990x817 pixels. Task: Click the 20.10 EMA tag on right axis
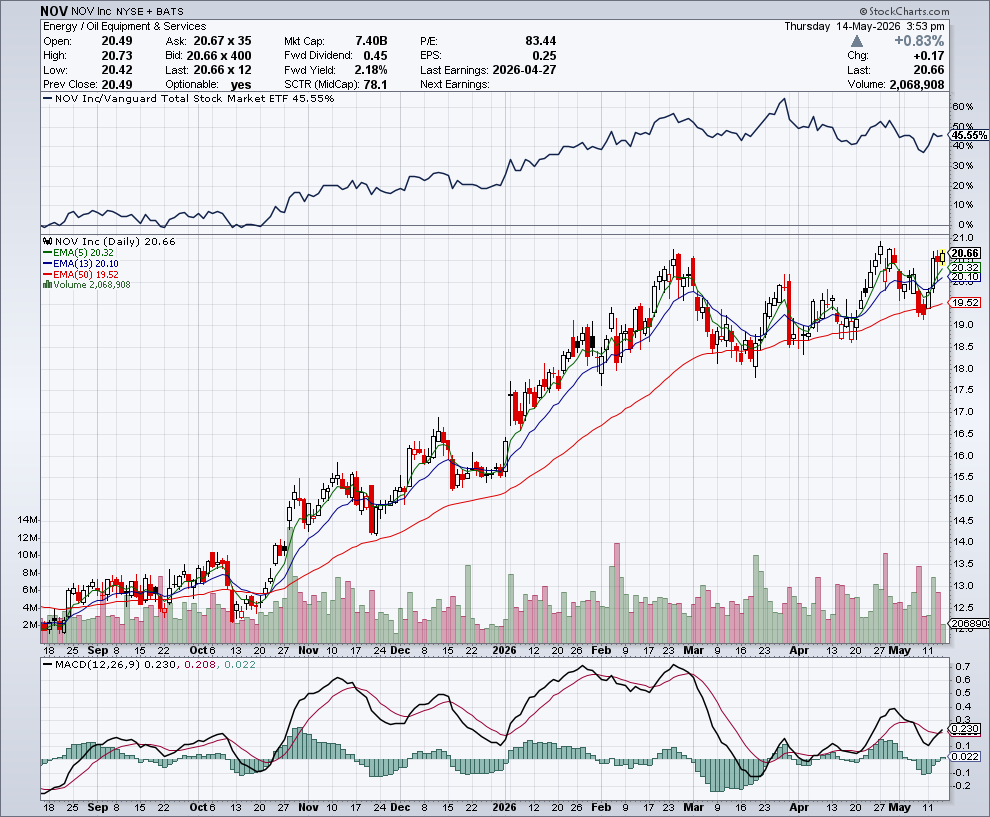tap(965, 277)
